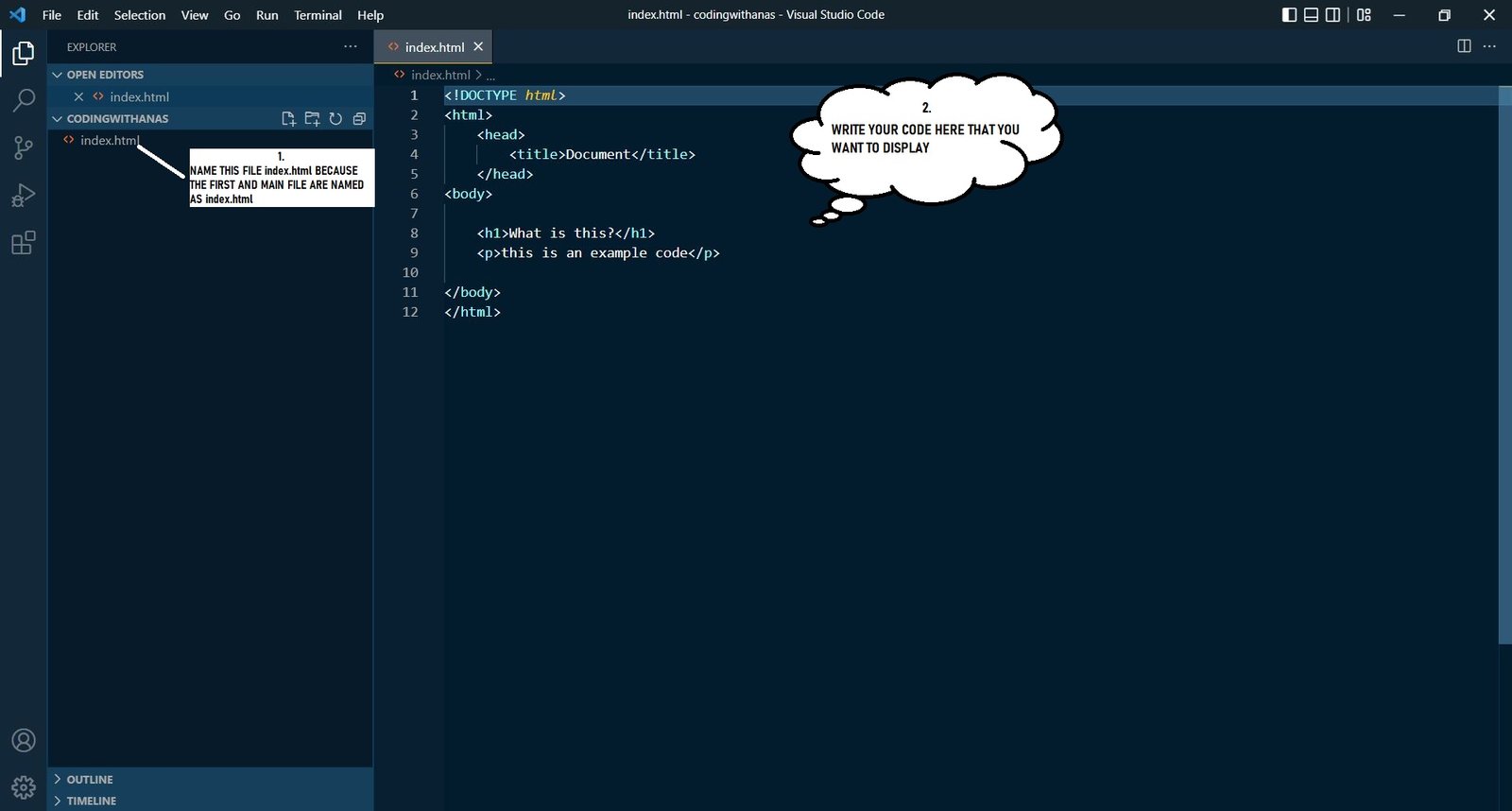Screen dimensions: 1512x811
Task: Open the File menu
Action: 52,14
